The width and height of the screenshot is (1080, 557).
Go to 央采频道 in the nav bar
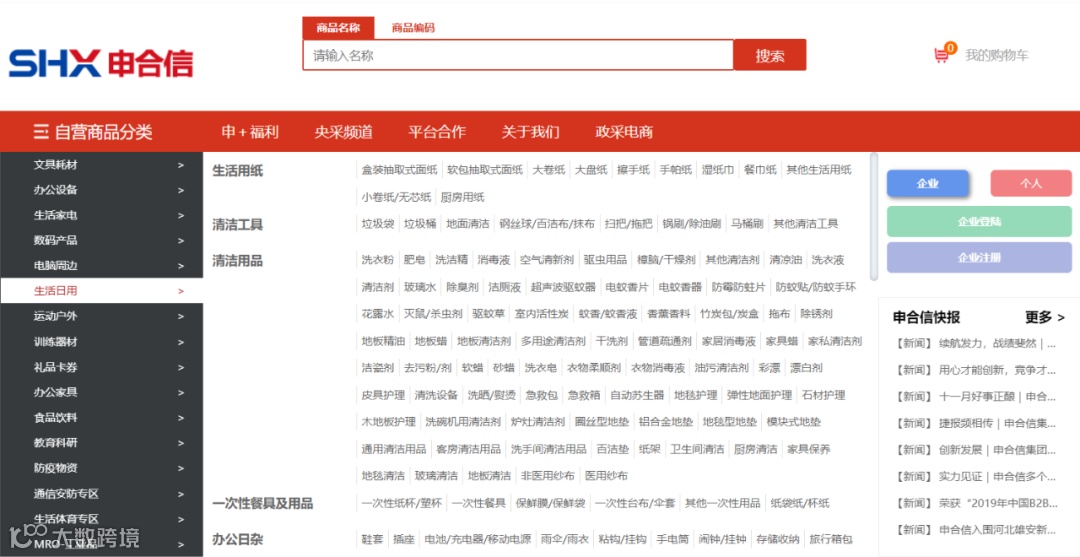click(344, 132)
